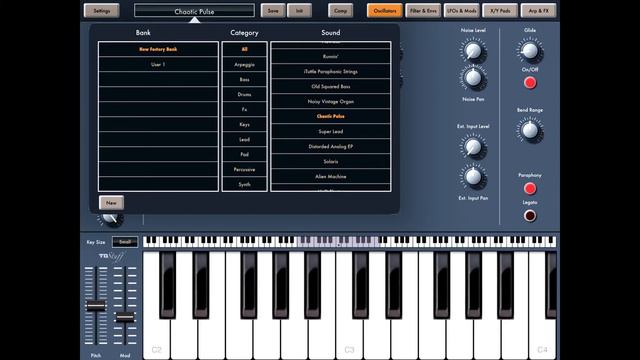Filter sounds by Keys category
Screen dimensions: 640x360
(244, 124)
